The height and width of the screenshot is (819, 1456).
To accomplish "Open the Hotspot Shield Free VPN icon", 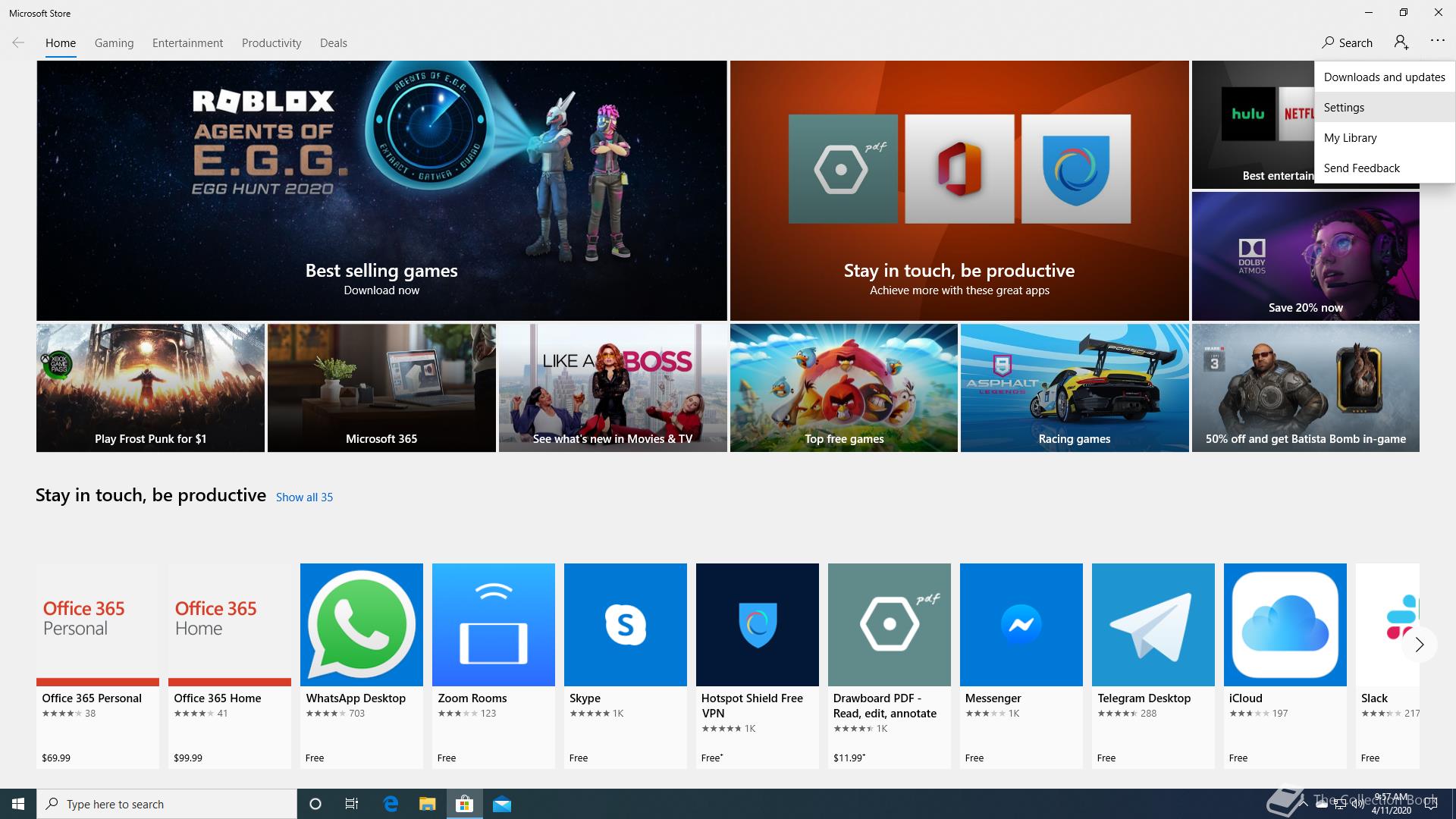I will [758, 625].
